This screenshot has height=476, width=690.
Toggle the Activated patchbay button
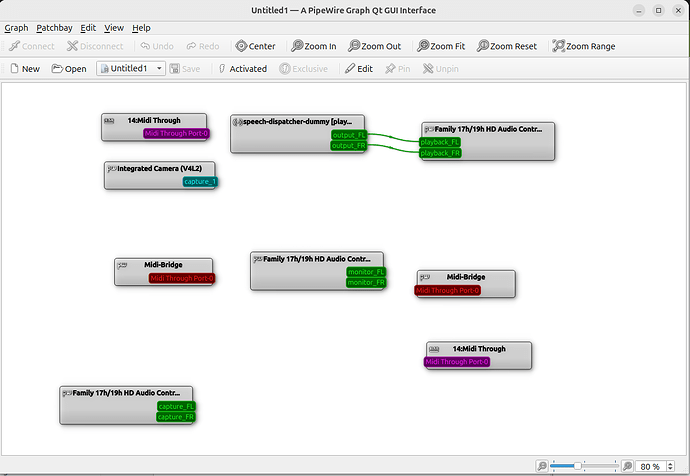[x=240, y=69]
